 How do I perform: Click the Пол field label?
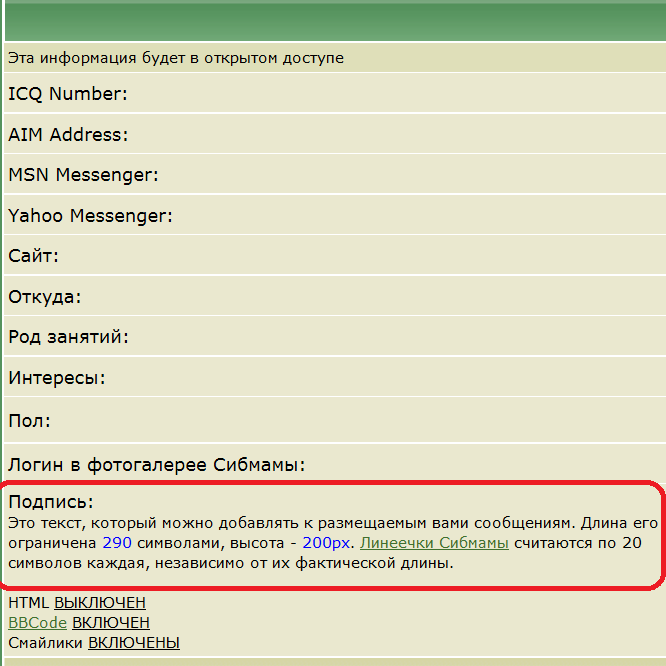(x=29, y=421)
